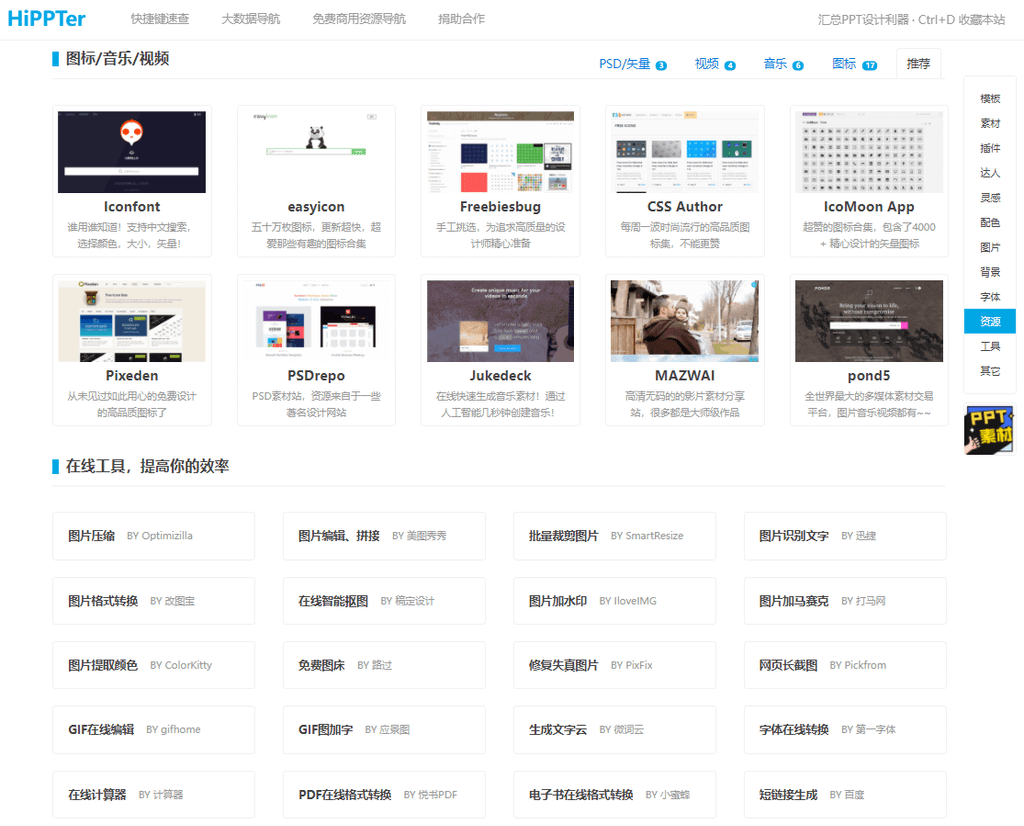Open the 短链接生成 tool

tap(845, 795)
